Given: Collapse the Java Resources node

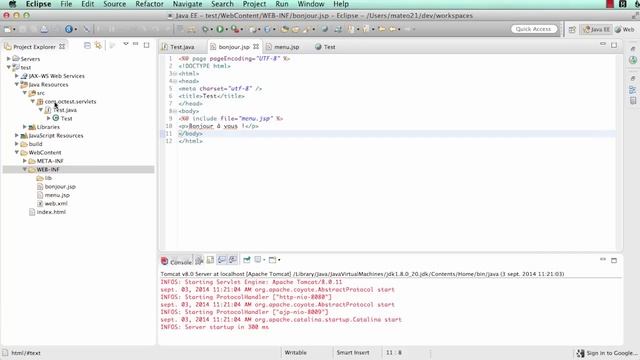Looking at the screenshot, I should pos(17,84).
